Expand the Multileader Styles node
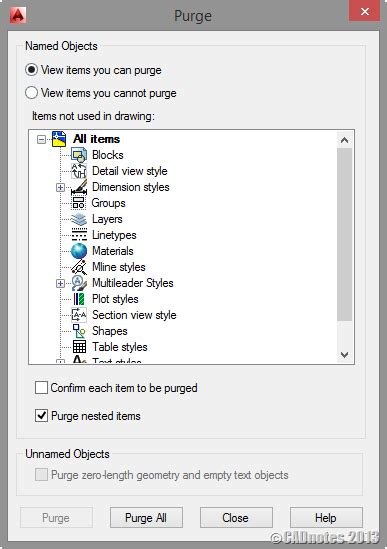 pos(60,284)
